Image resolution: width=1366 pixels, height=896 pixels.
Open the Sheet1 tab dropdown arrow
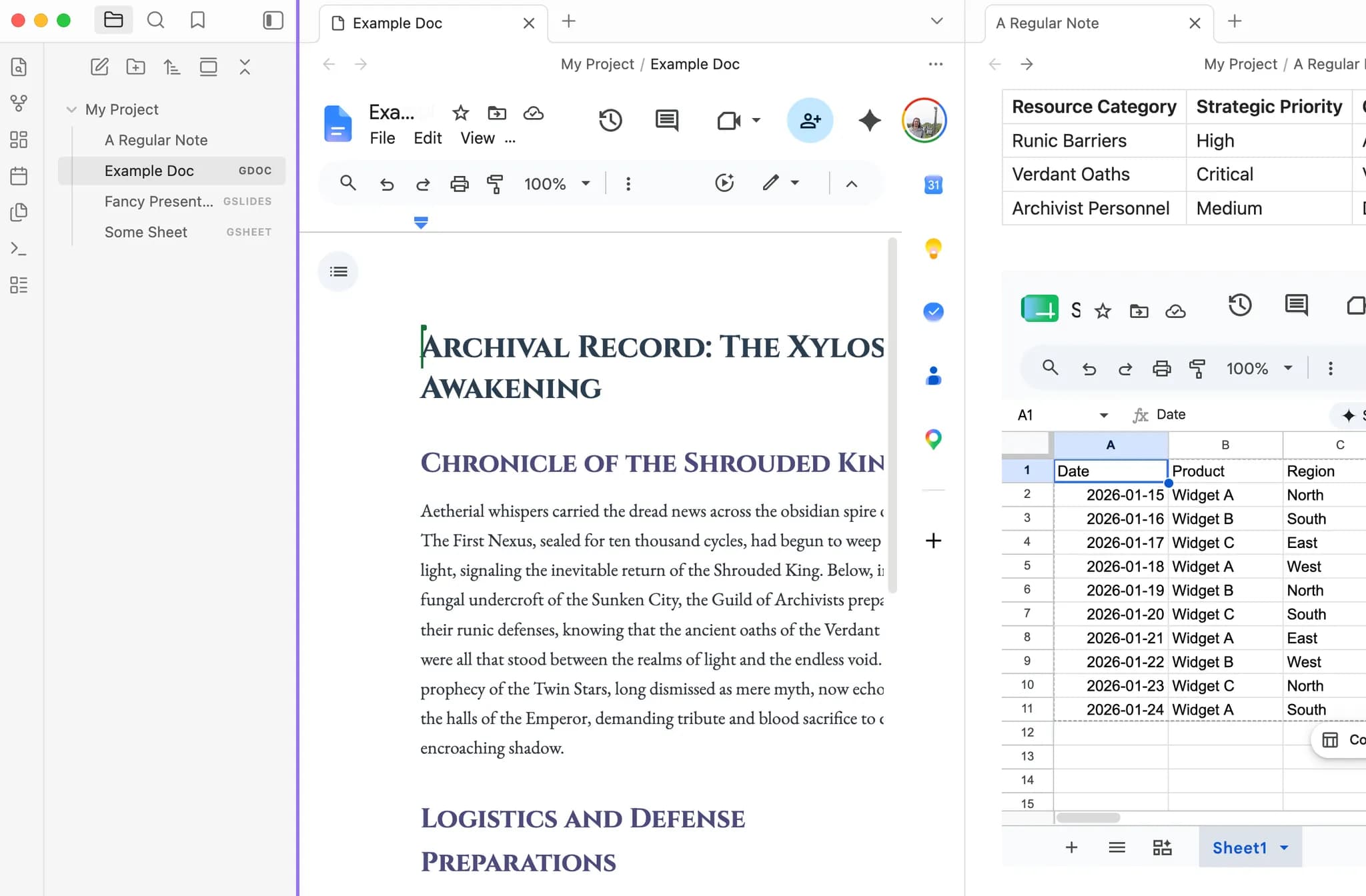click(x=1284, y=848)
